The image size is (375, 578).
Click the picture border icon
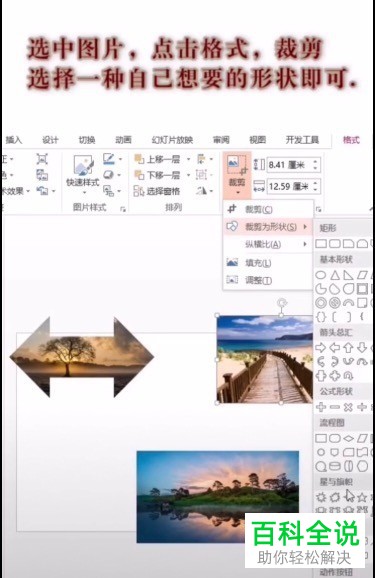tap(109, 159)
